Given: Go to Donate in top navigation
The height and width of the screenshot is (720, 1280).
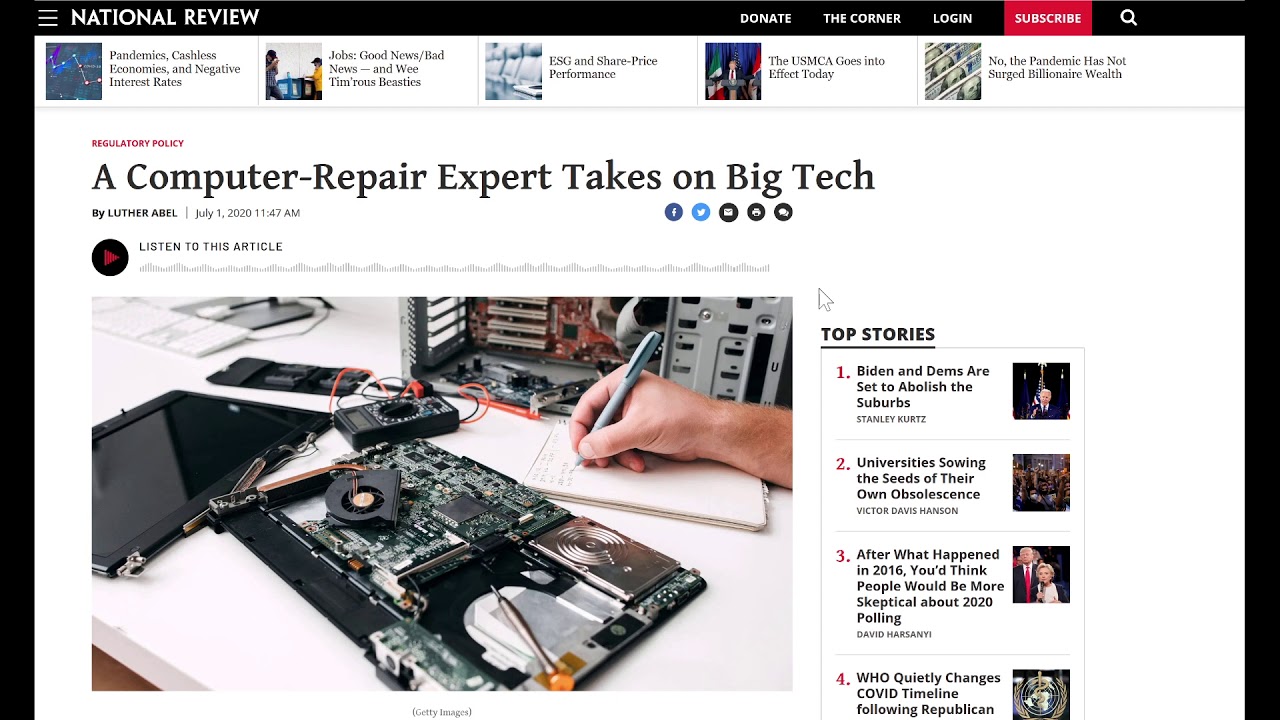Looking at the screenshot, I should point(766,18).
